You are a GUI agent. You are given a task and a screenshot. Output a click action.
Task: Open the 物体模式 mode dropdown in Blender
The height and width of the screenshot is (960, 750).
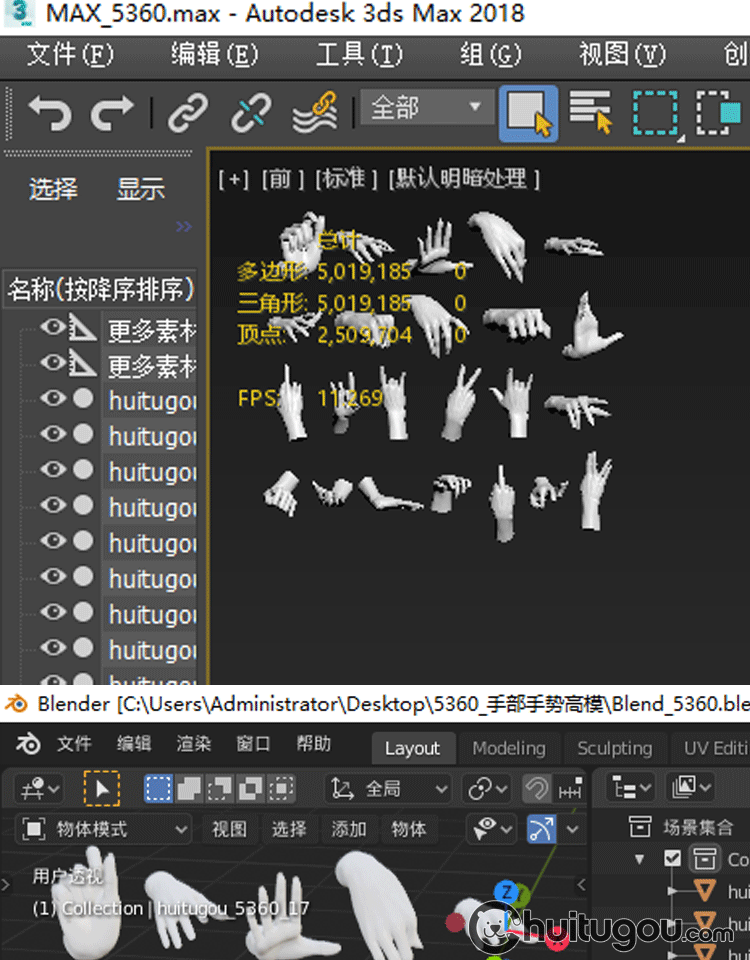105,829
